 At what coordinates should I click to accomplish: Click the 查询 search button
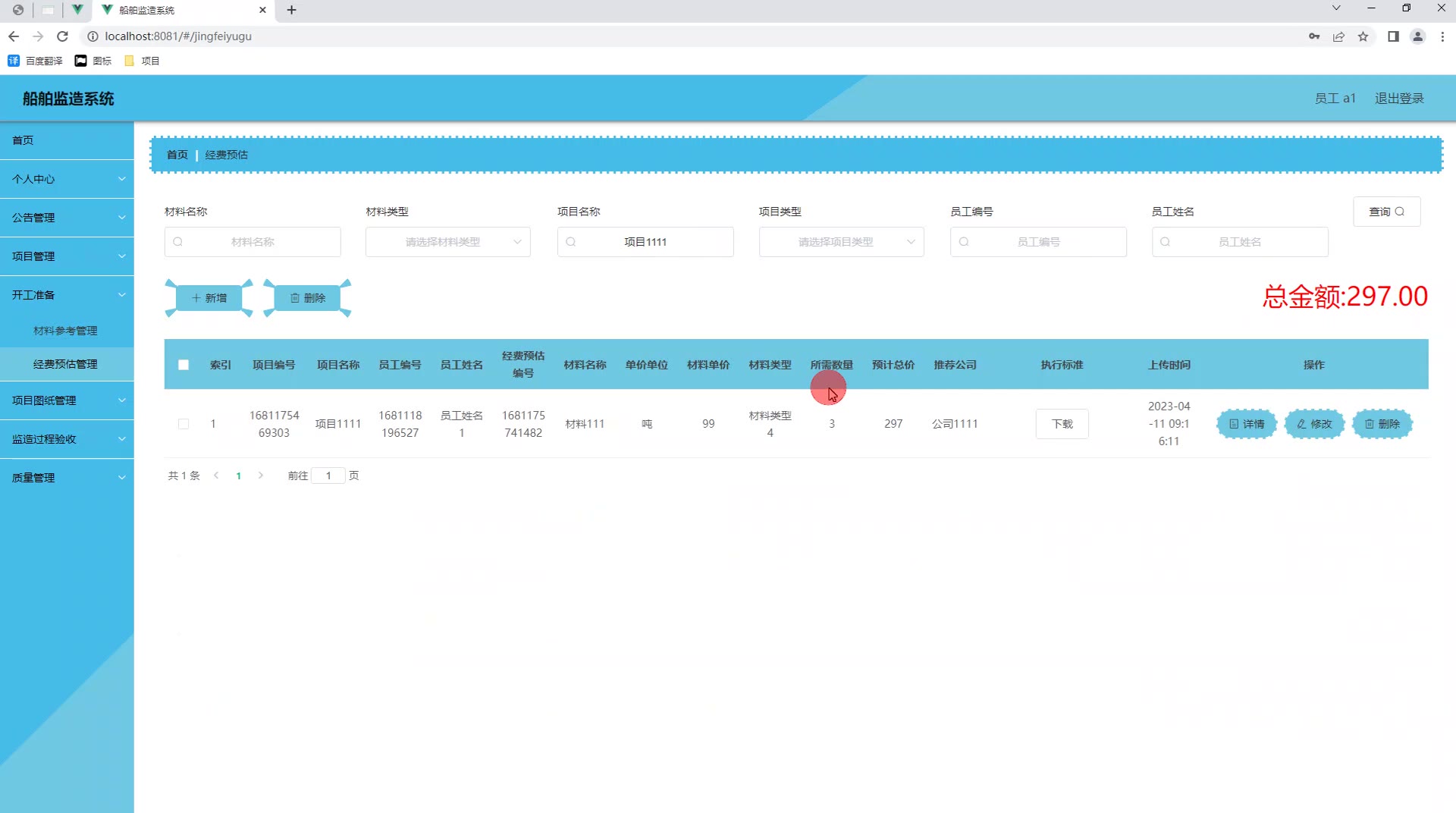[x=1387, y=212]
